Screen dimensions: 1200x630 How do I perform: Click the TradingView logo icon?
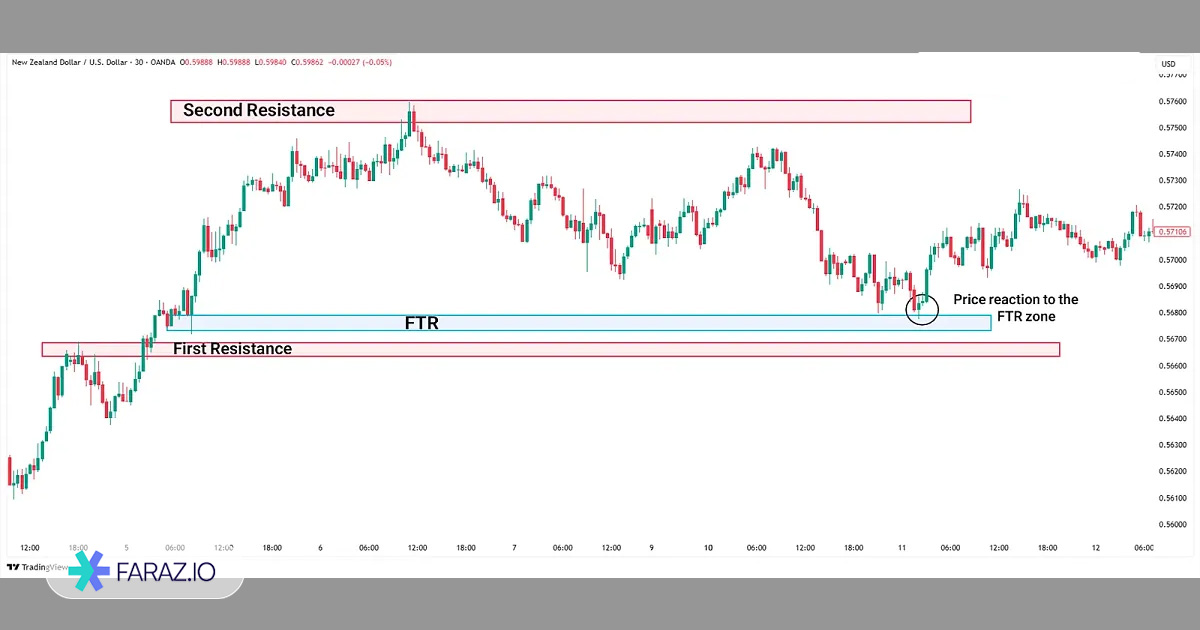[x=13, y=567]
